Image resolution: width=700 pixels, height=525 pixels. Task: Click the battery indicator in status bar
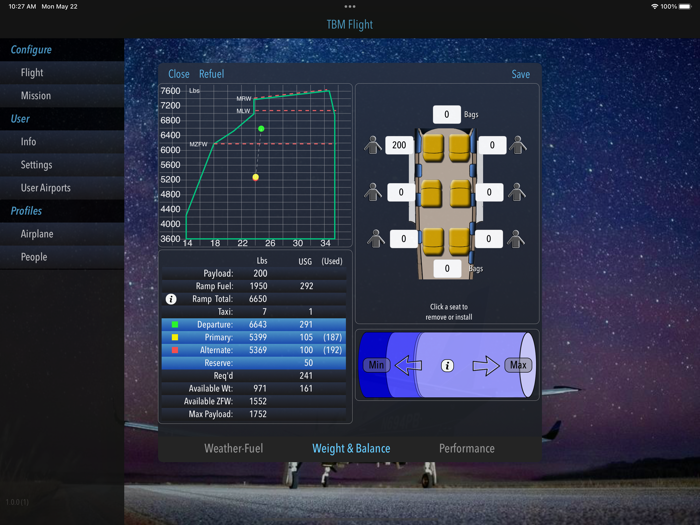pos(685,7)
